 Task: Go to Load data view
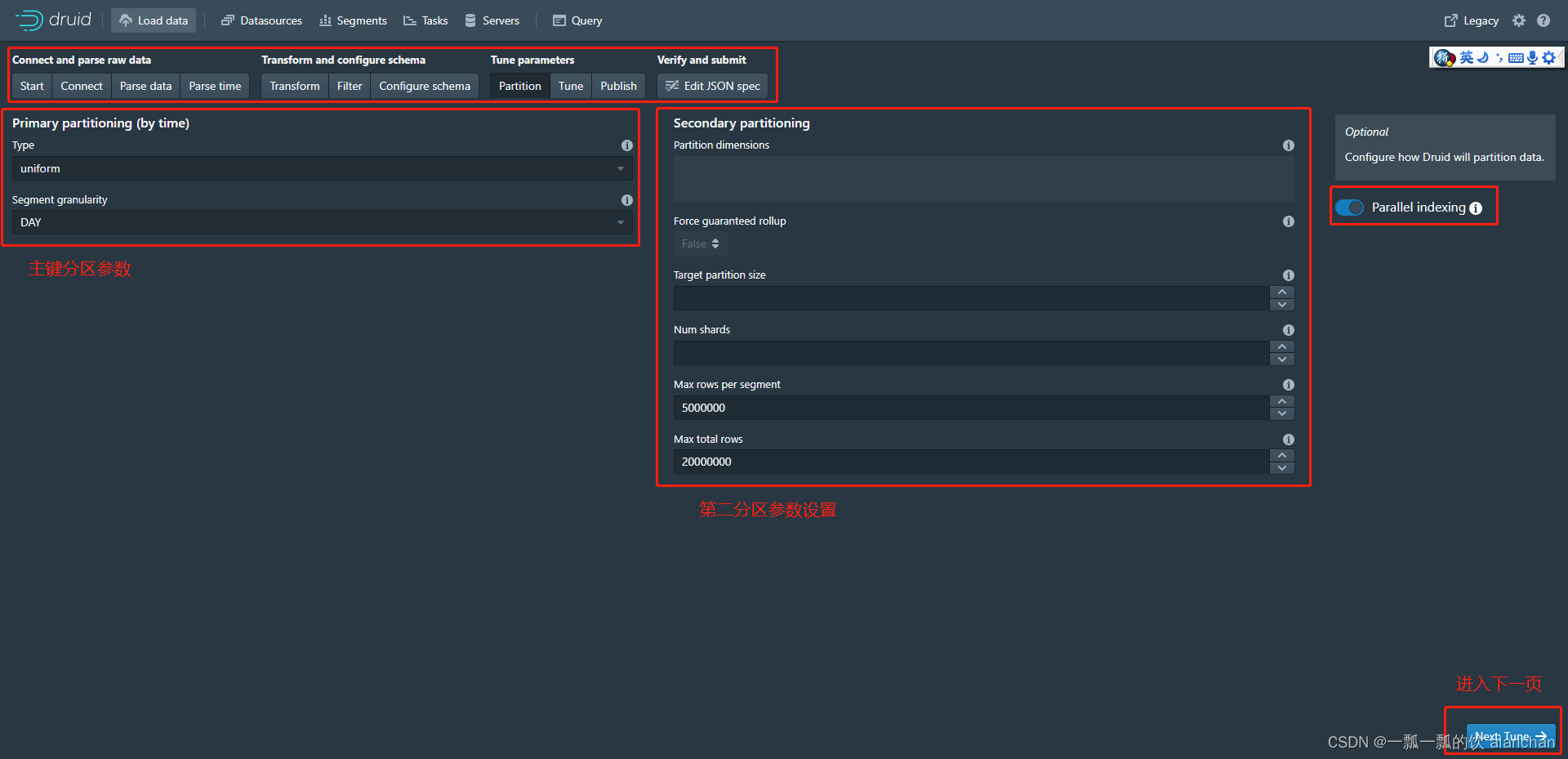154,20
